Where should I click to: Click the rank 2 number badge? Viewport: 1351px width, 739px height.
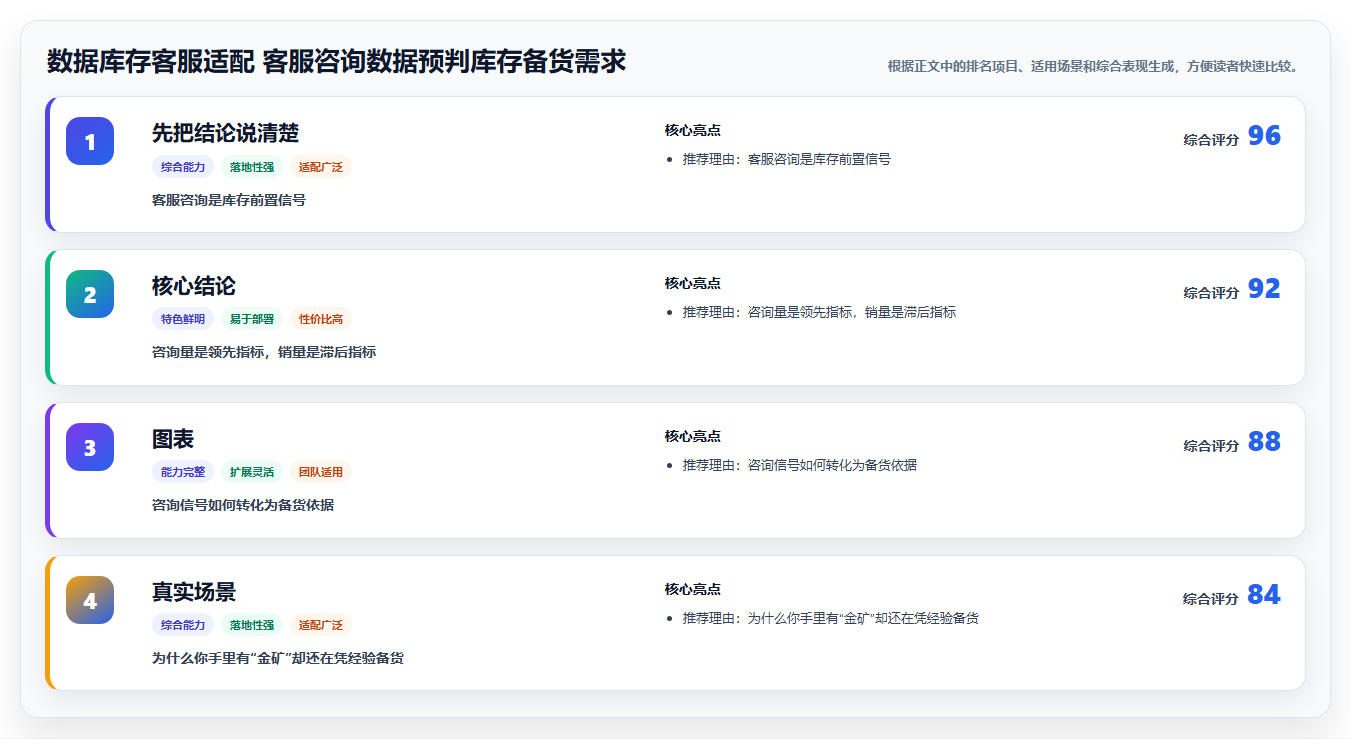pos(90,294)
